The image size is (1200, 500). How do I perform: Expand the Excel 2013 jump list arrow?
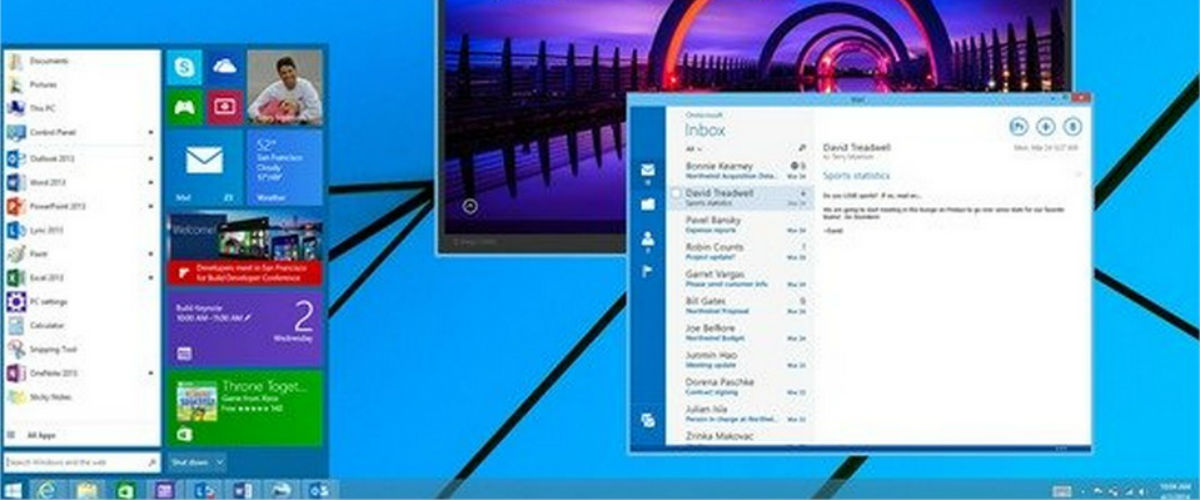[x=152, y=277]
